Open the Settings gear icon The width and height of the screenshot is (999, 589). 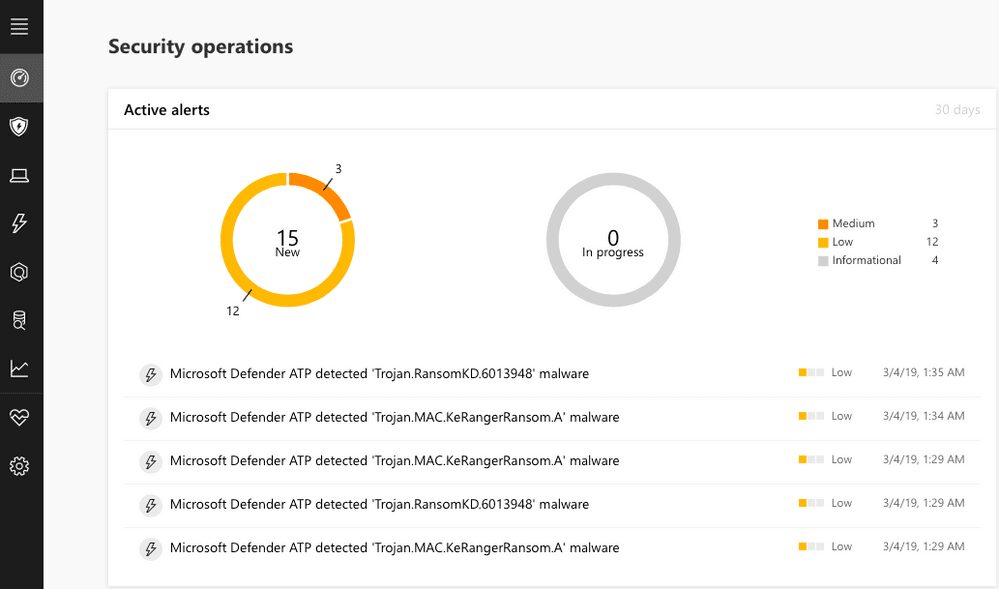pyautogui.click(x=19, y=466)
